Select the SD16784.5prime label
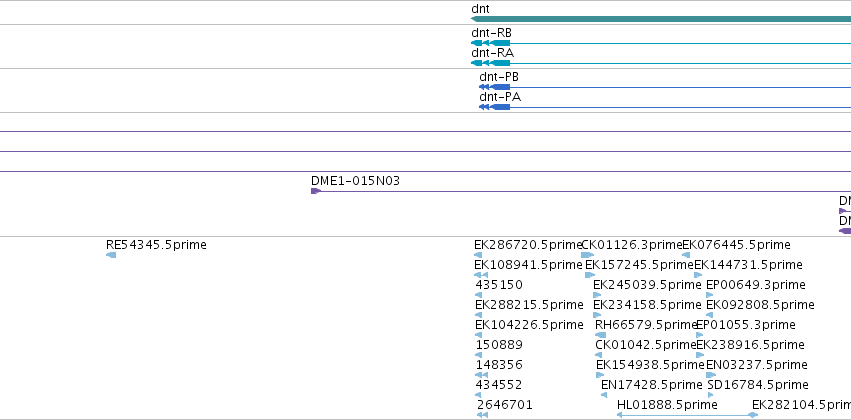 coord(758,385)
